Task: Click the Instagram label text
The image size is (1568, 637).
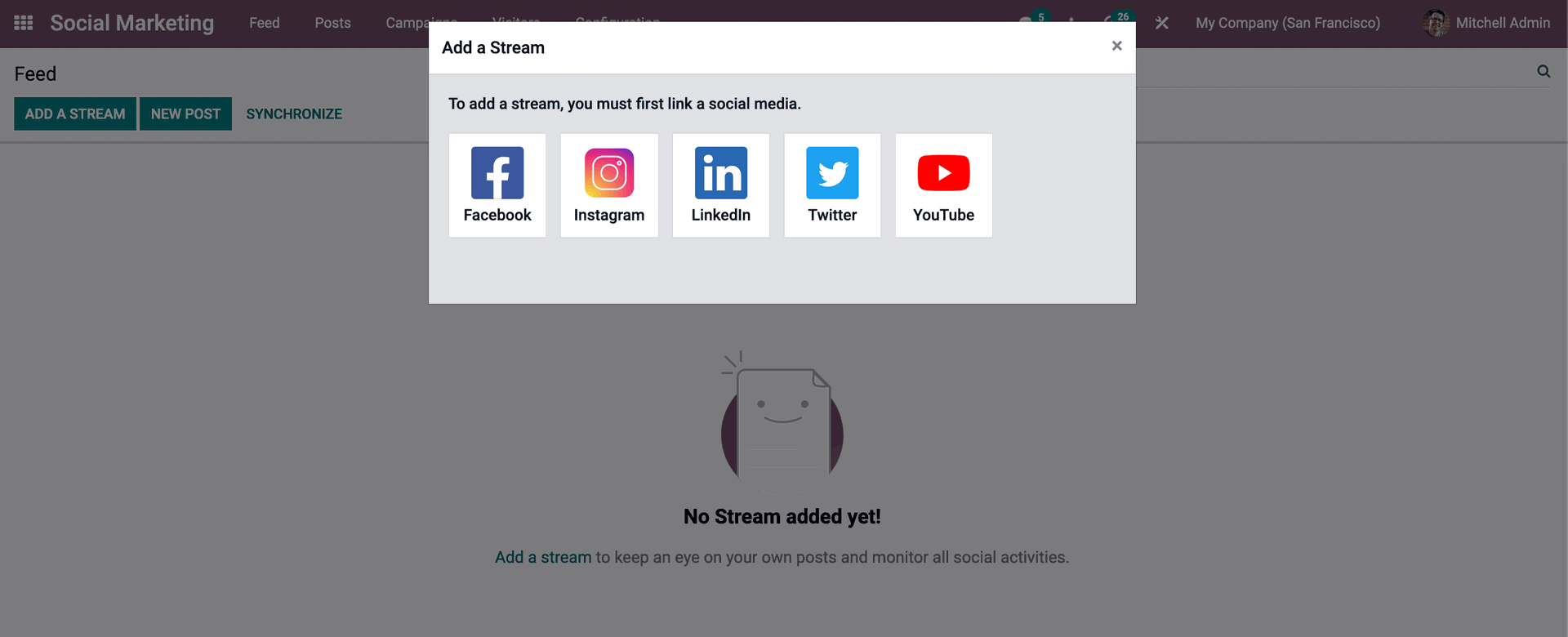Action: [x=609, y=215]
